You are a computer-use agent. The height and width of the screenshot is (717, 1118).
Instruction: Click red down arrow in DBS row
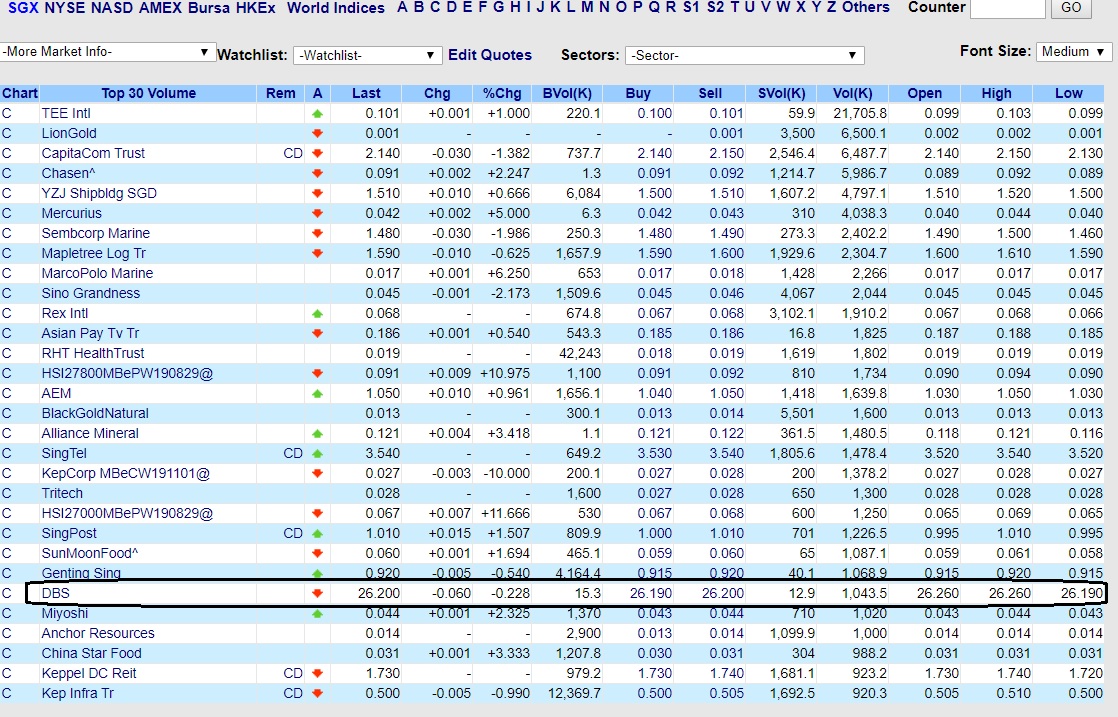click(317, 593)
